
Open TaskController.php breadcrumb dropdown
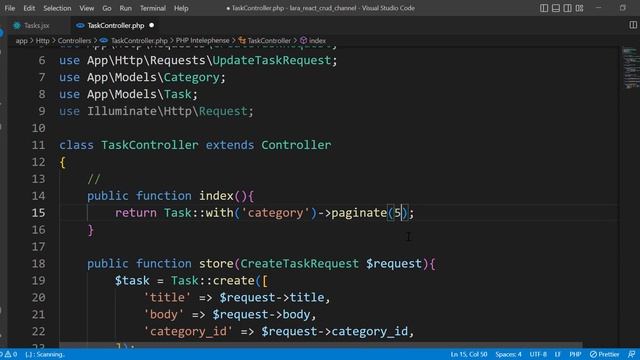(139, 40)
